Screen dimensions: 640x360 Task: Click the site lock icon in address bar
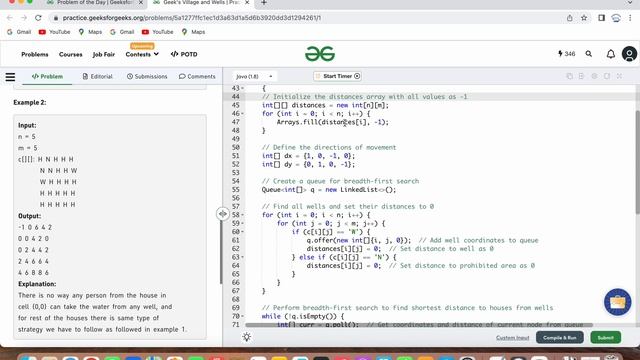[x=56, y=18]
